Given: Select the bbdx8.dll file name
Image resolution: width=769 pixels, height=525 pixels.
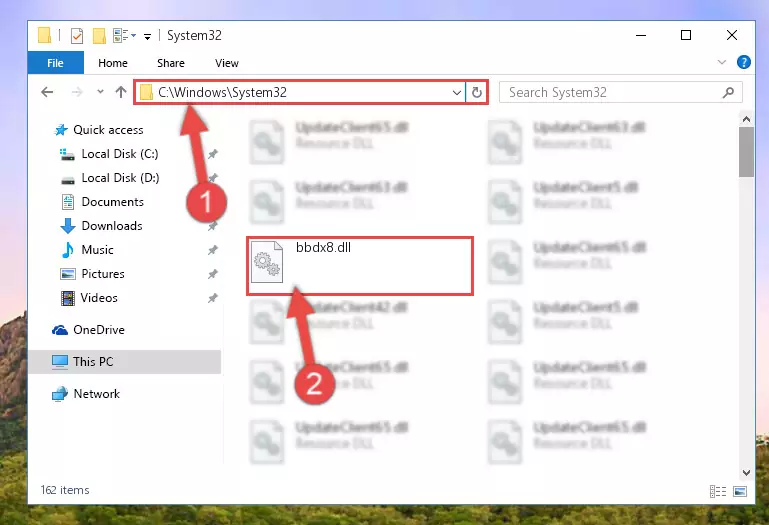Looking at the screenshot, I should tap(323, 247).
